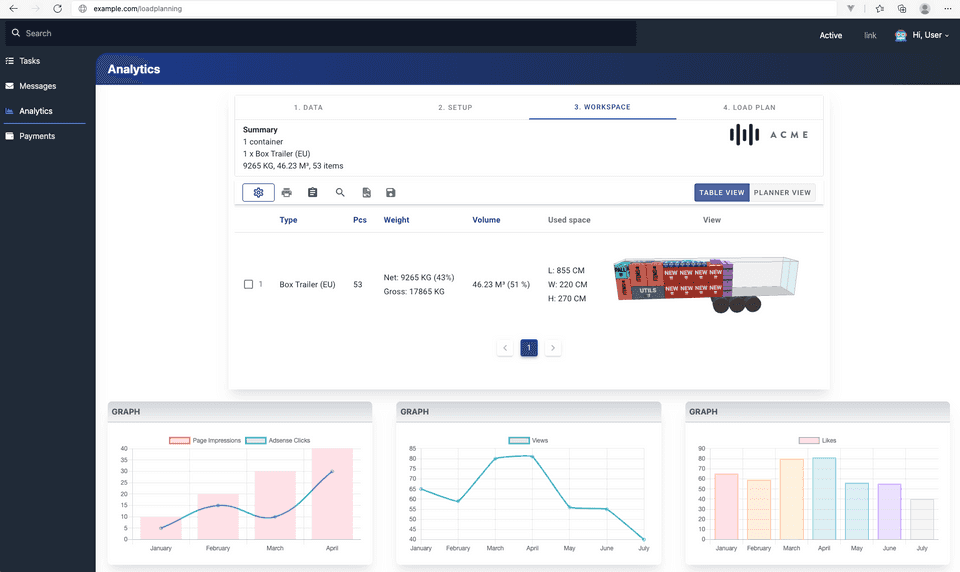Image resolution: width=960 pixels, height=572 pixels.
Task: Click the 'link' item in header
Action: click(x=870, y=36)
